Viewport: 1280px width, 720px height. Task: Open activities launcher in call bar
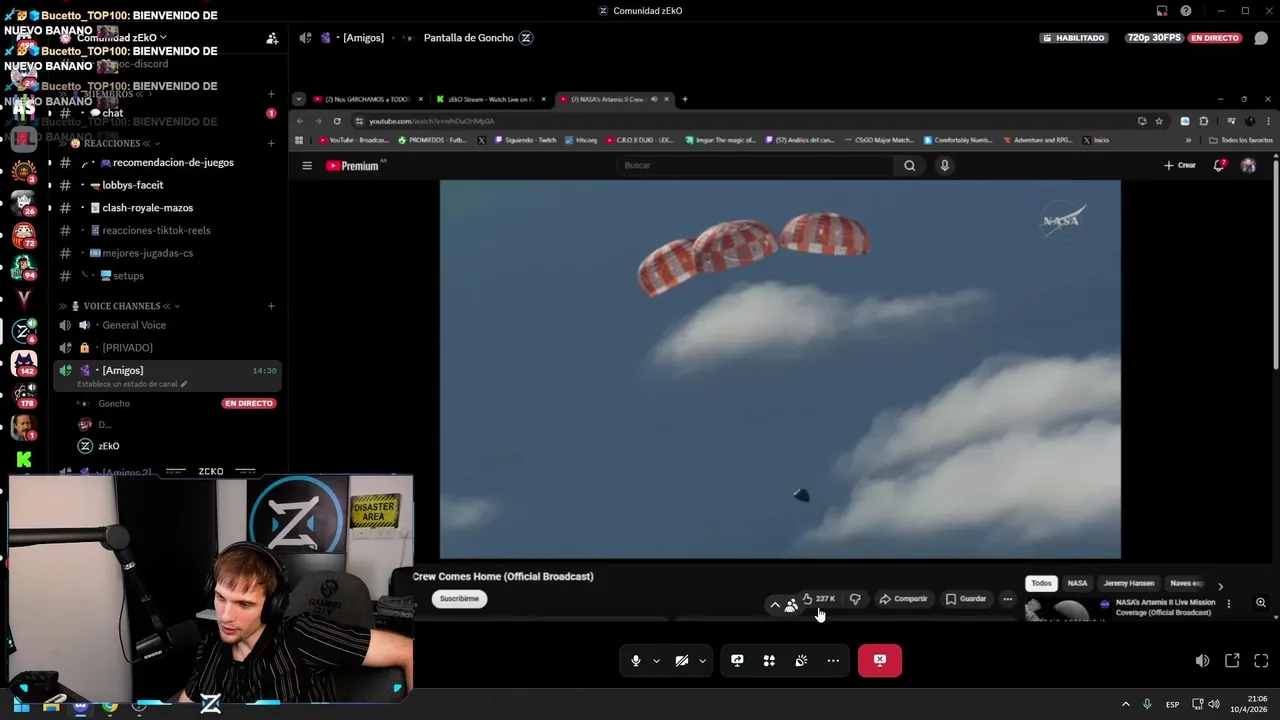point(769,661)
